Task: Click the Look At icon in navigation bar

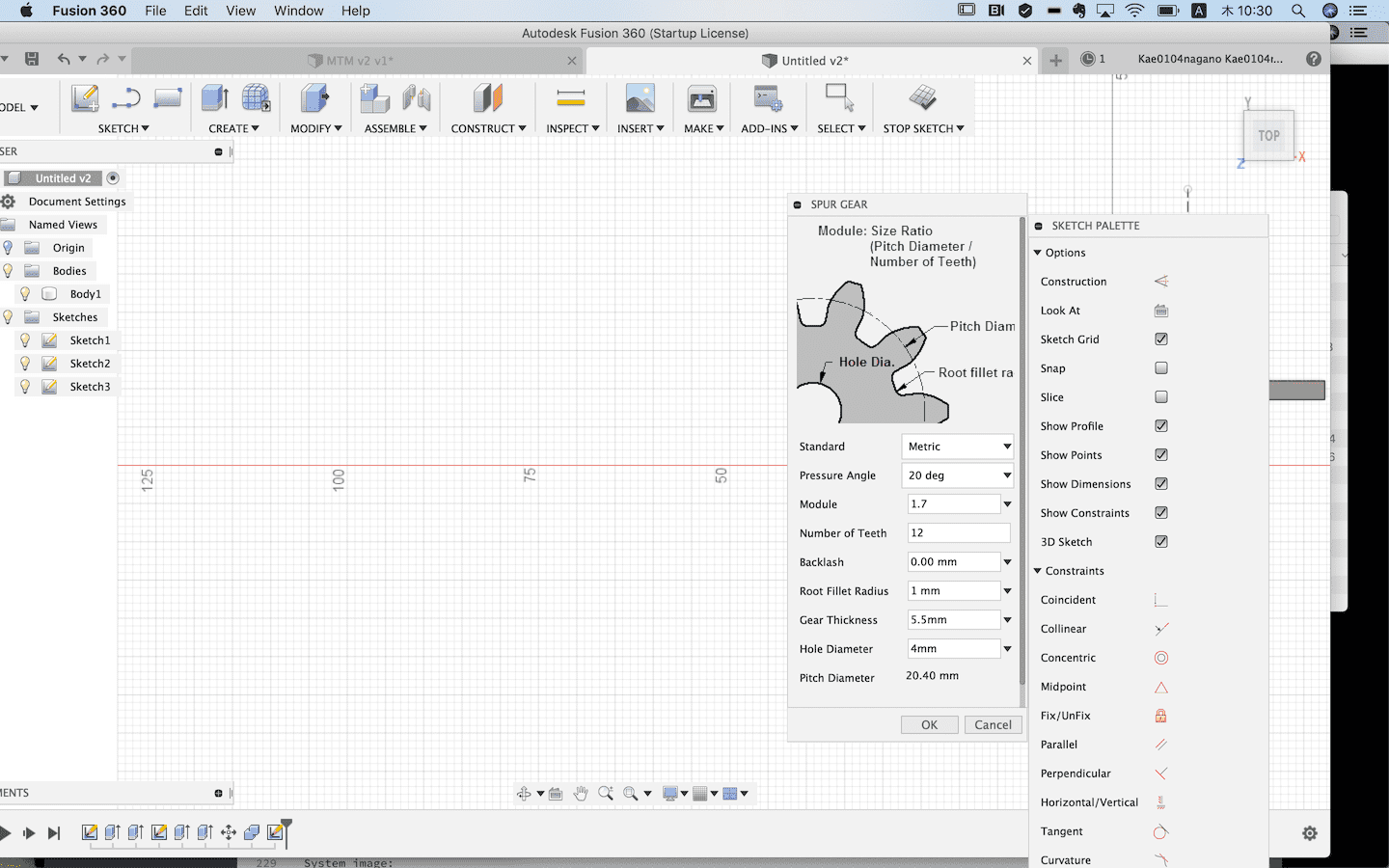Action: (556, 794)
